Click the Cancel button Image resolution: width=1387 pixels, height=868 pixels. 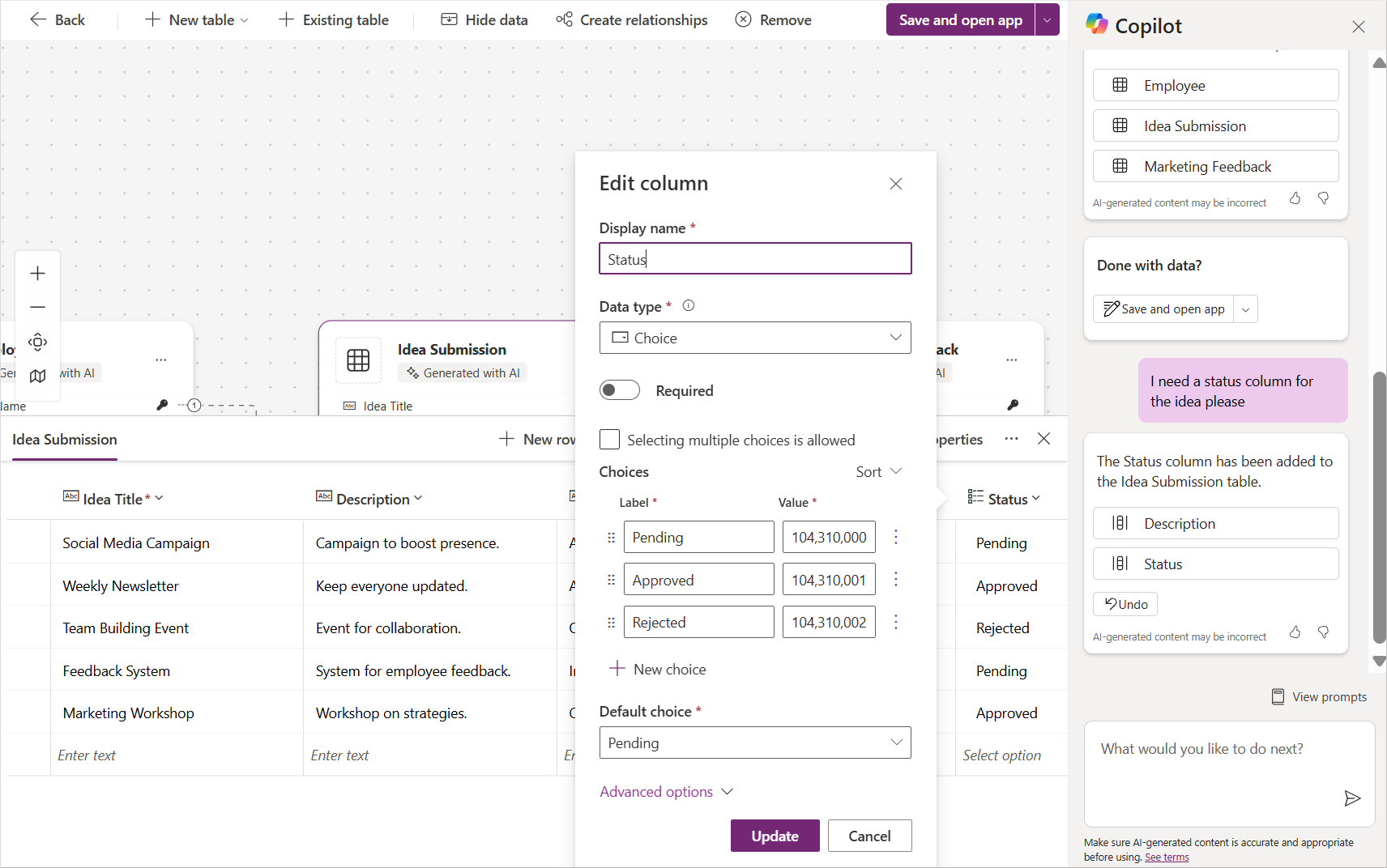pyautogui.click(x=869, y=836)
